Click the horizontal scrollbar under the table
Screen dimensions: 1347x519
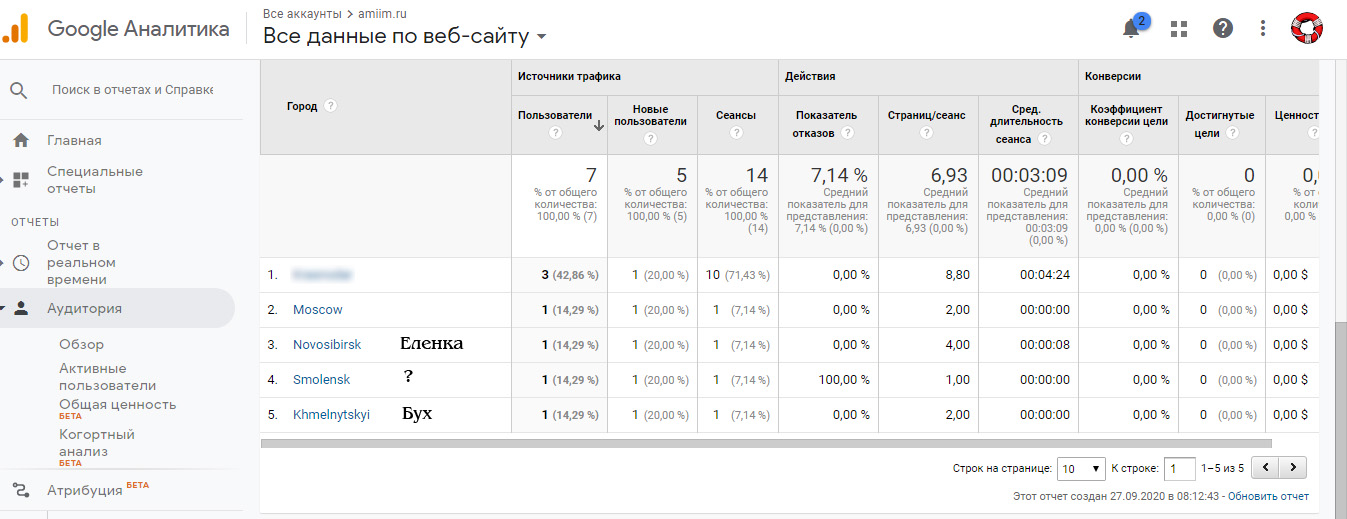pyautogui.click(x=766, y=442)
